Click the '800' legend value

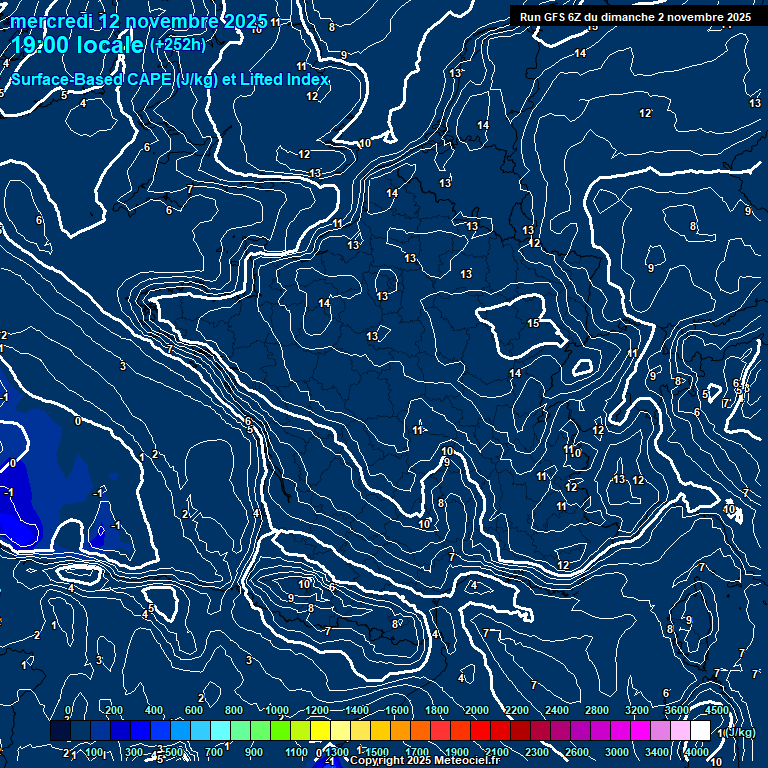tap(234, 710)
